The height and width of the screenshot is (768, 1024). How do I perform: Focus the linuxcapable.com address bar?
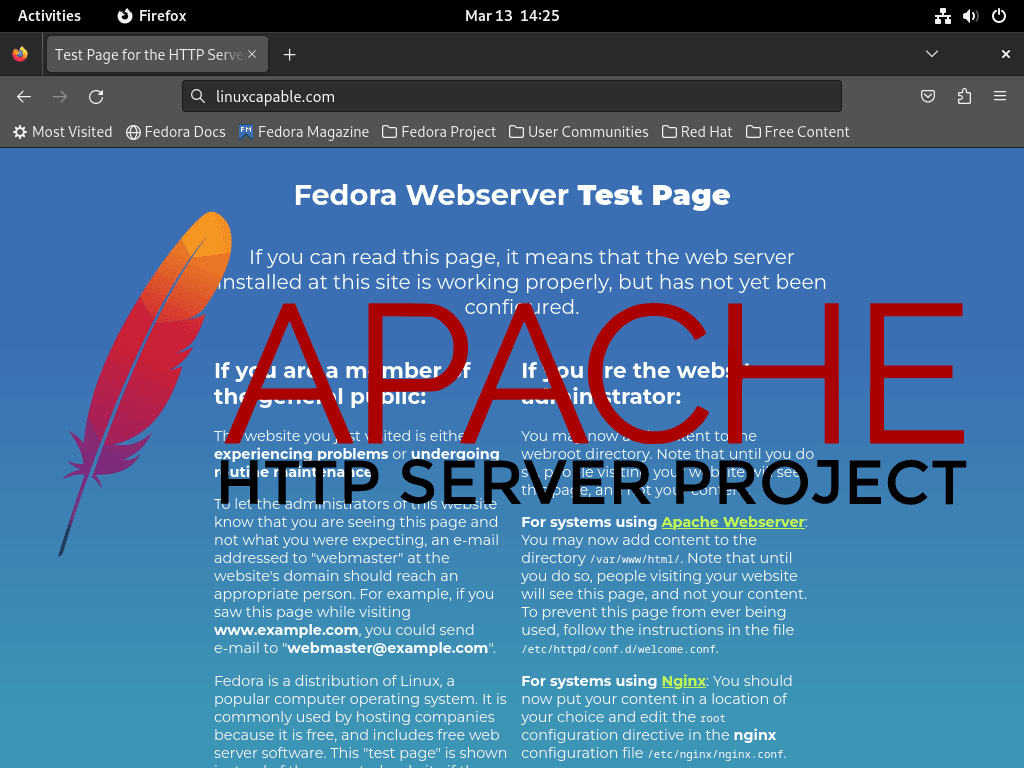click(511, 97)
